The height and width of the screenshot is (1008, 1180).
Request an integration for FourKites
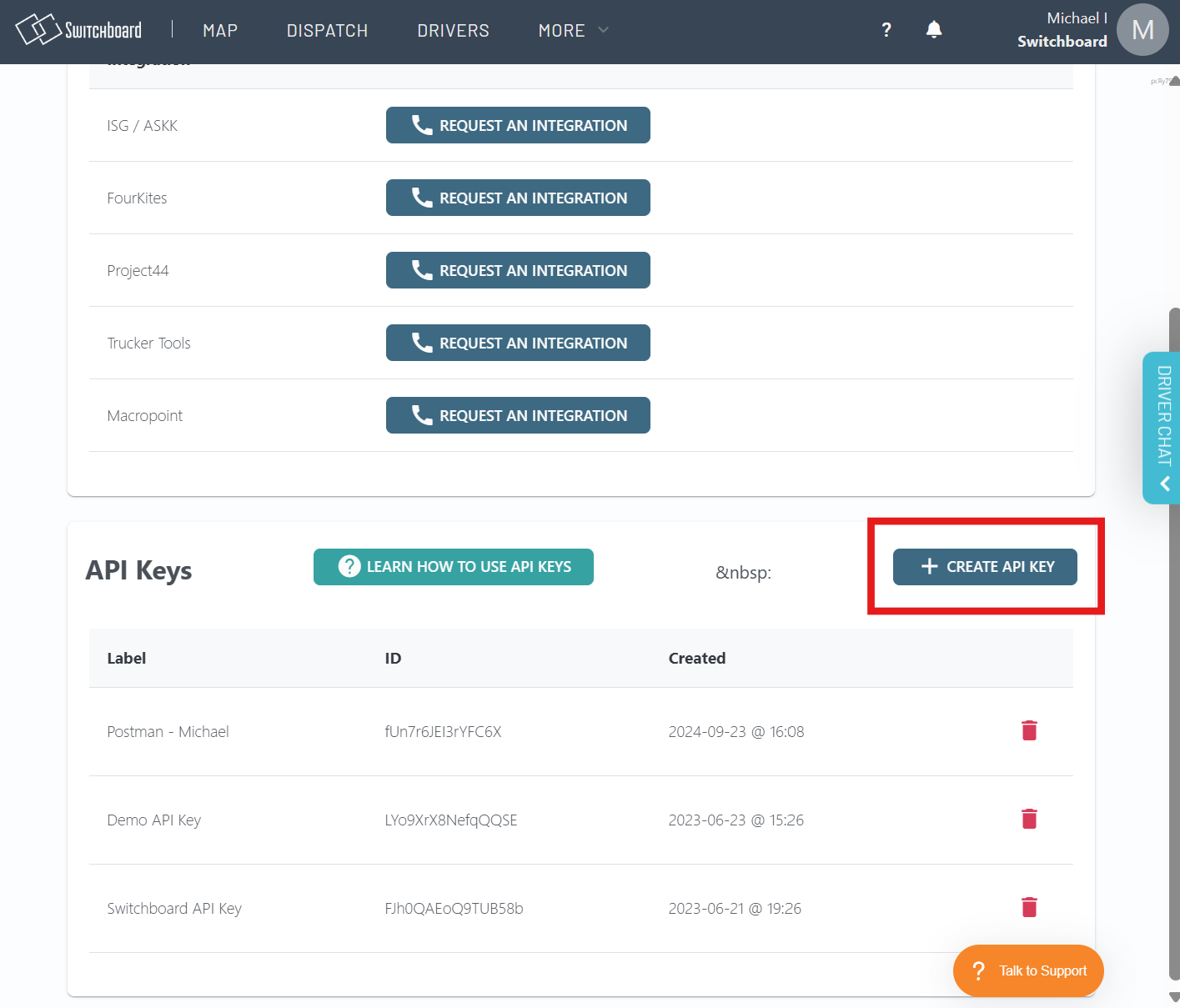[517, 198]
